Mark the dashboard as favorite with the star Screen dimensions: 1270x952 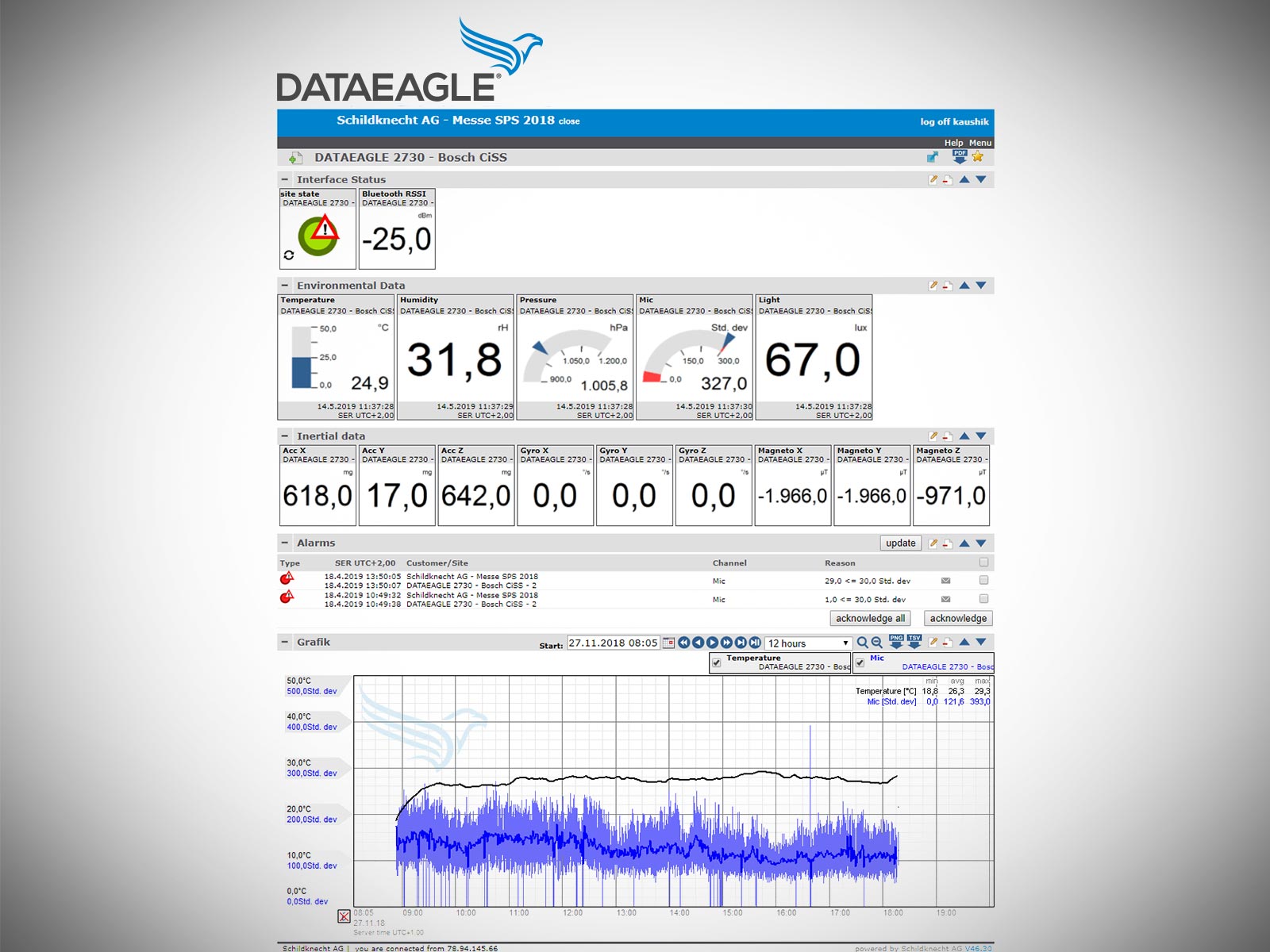coord(978,156)
